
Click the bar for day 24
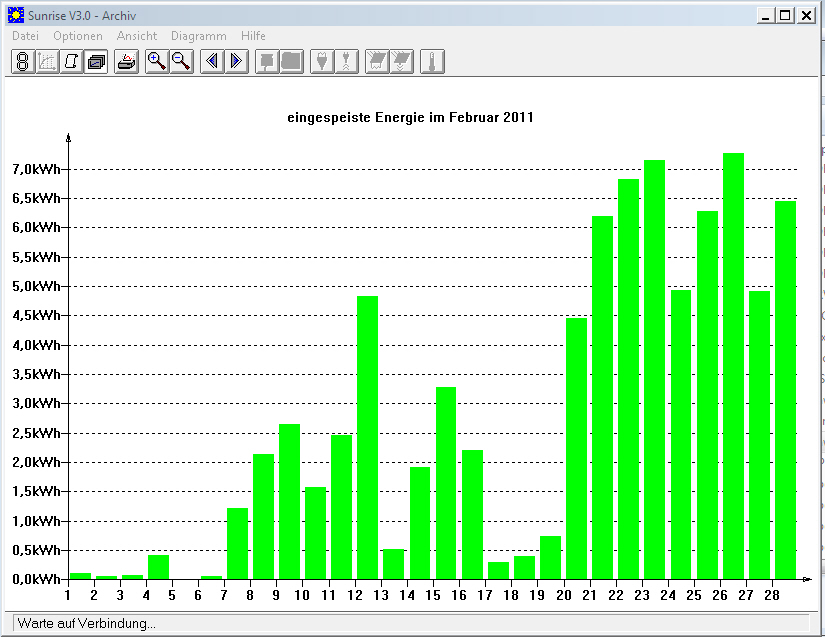point(681,434)
